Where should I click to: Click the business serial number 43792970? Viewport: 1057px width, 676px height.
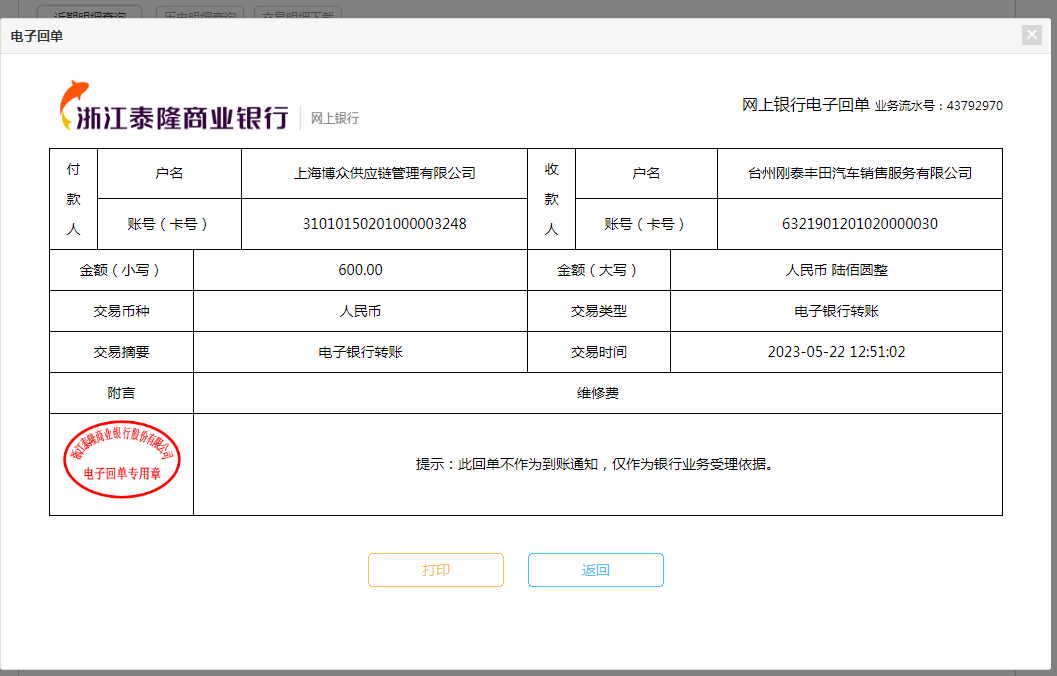(x=974, y=106)
